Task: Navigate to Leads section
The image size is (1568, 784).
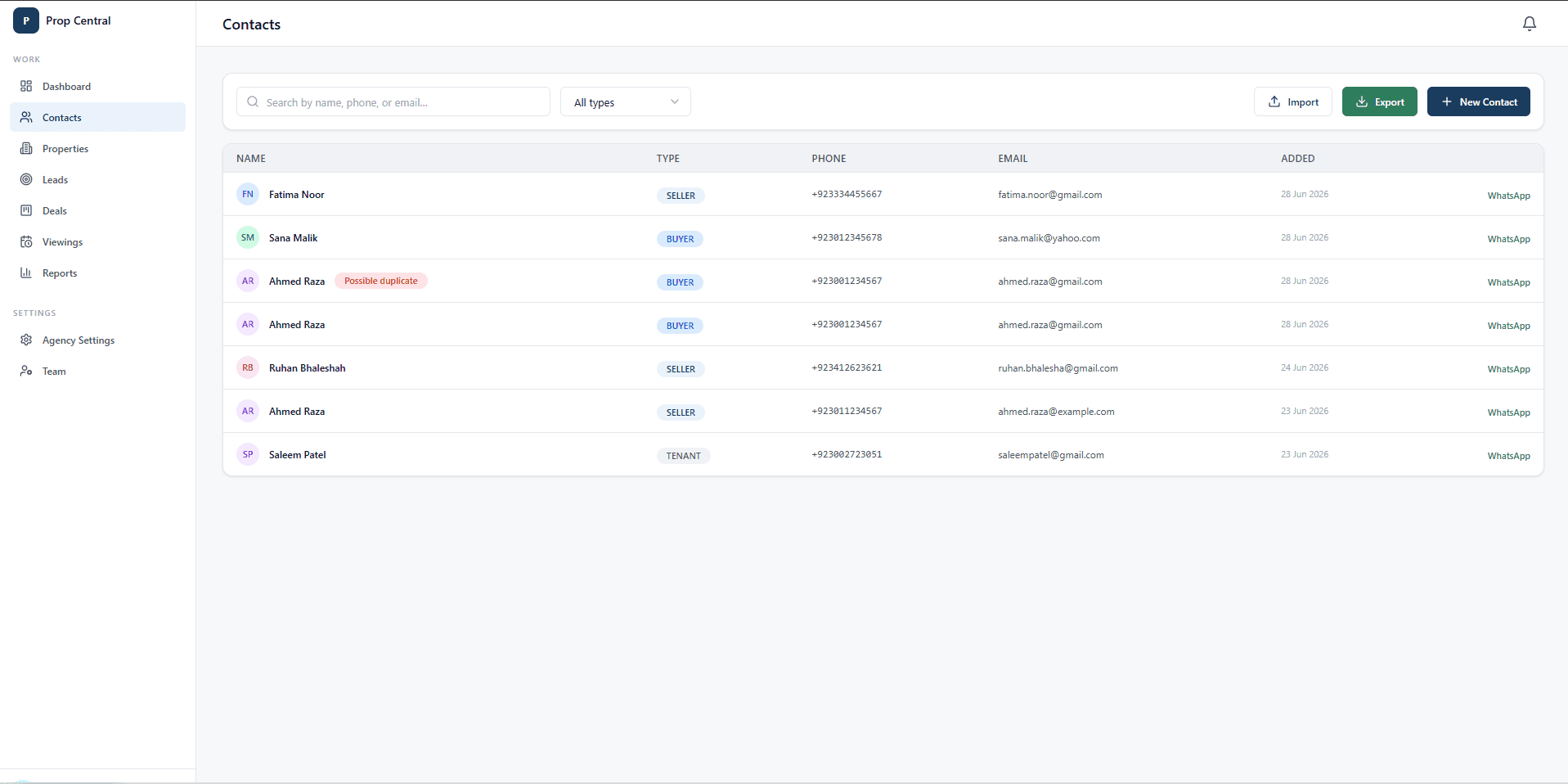Action: coord(97,179)
